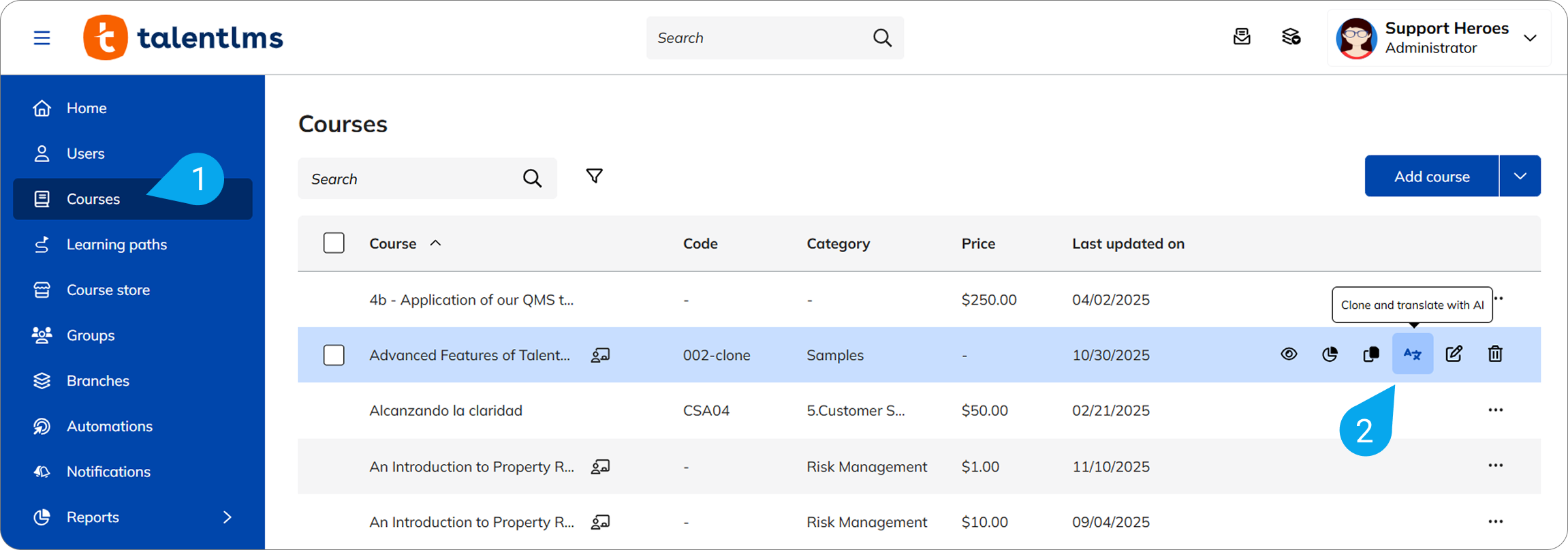Click the clone course icon
This screenshot has height=550, width=1568.
pos(1371,354)
